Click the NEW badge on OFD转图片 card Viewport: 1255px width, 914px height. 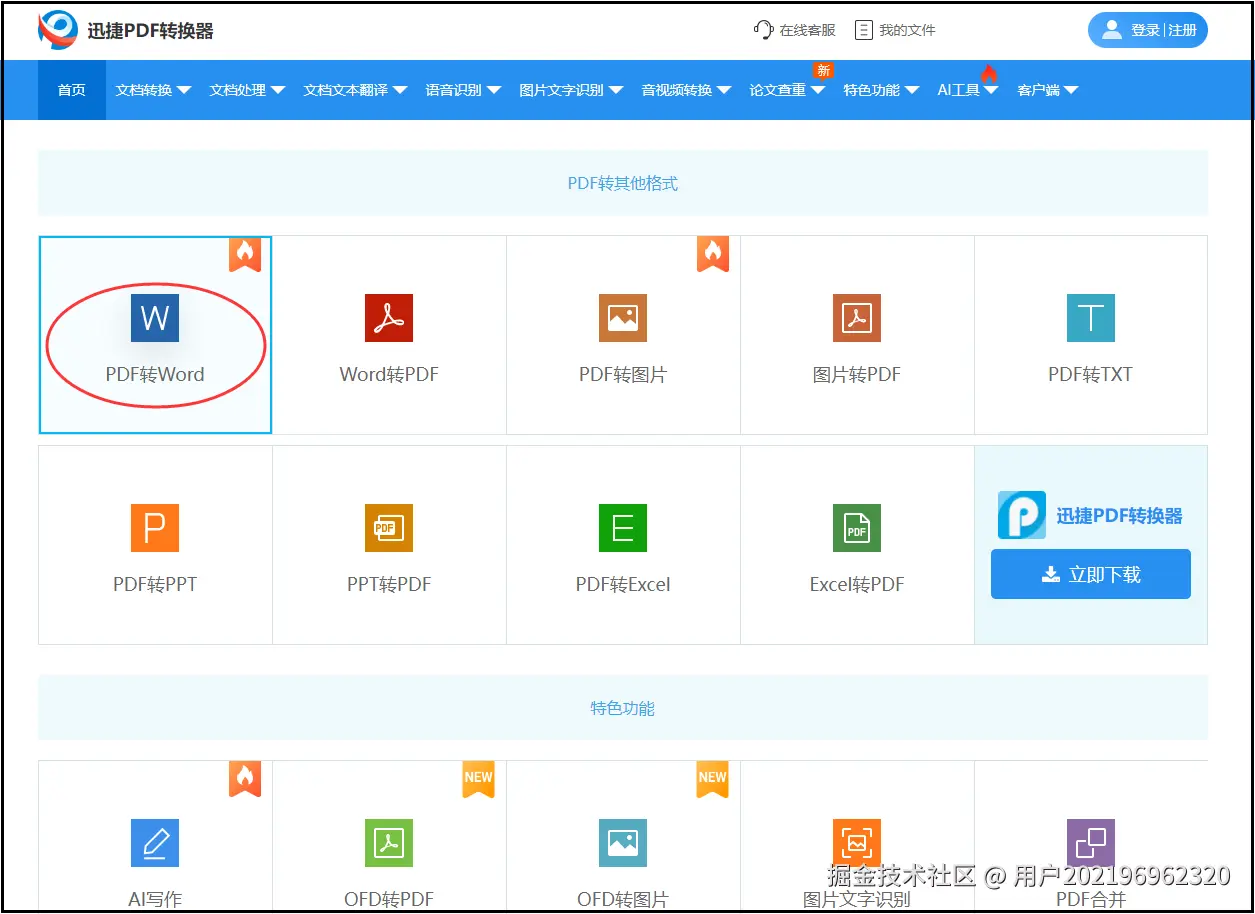point(713,779)
